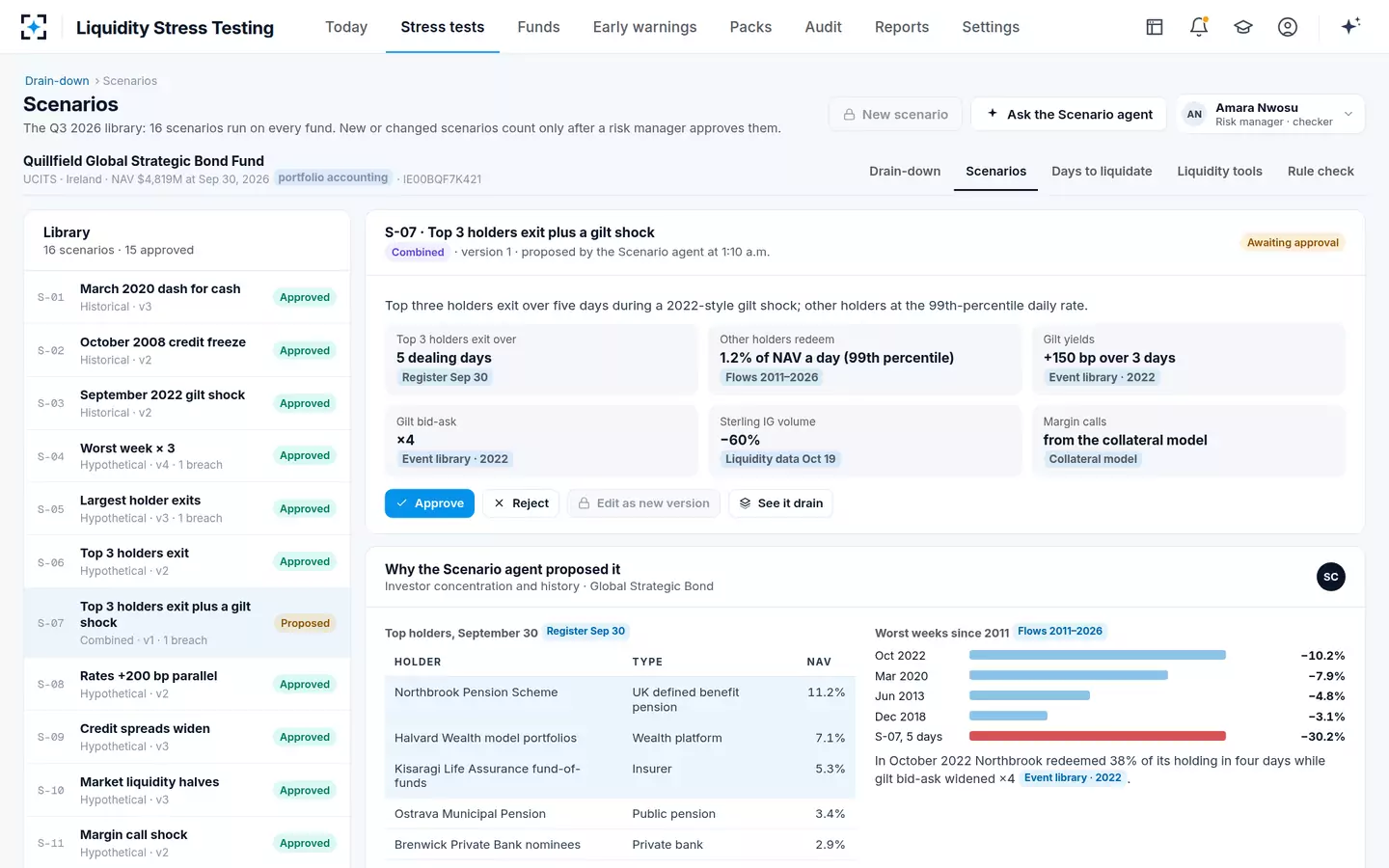
Task: Click the Register Sep 30 tag beside Top holders
Action: pyautogui.click(x=586, y=632)
